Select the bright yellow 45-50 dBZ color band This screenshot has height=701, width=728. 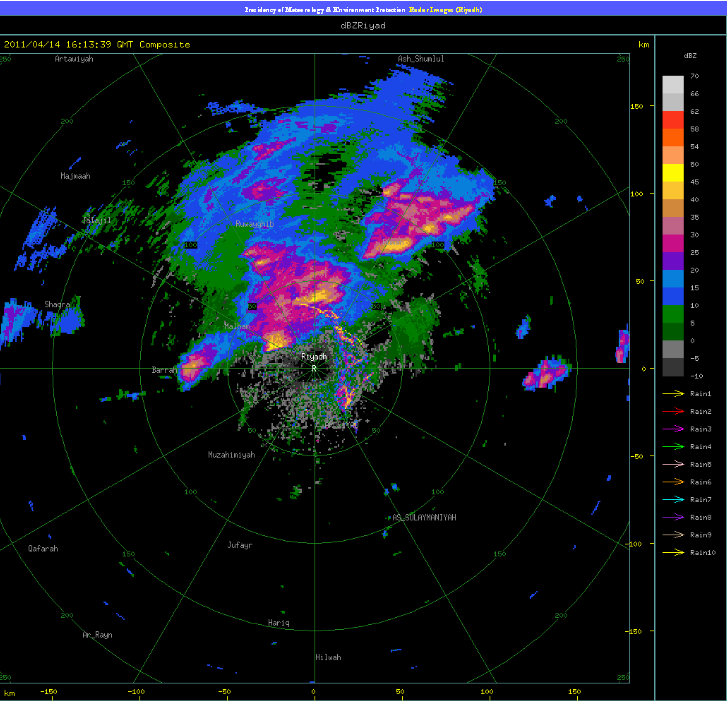pos(673,173)
